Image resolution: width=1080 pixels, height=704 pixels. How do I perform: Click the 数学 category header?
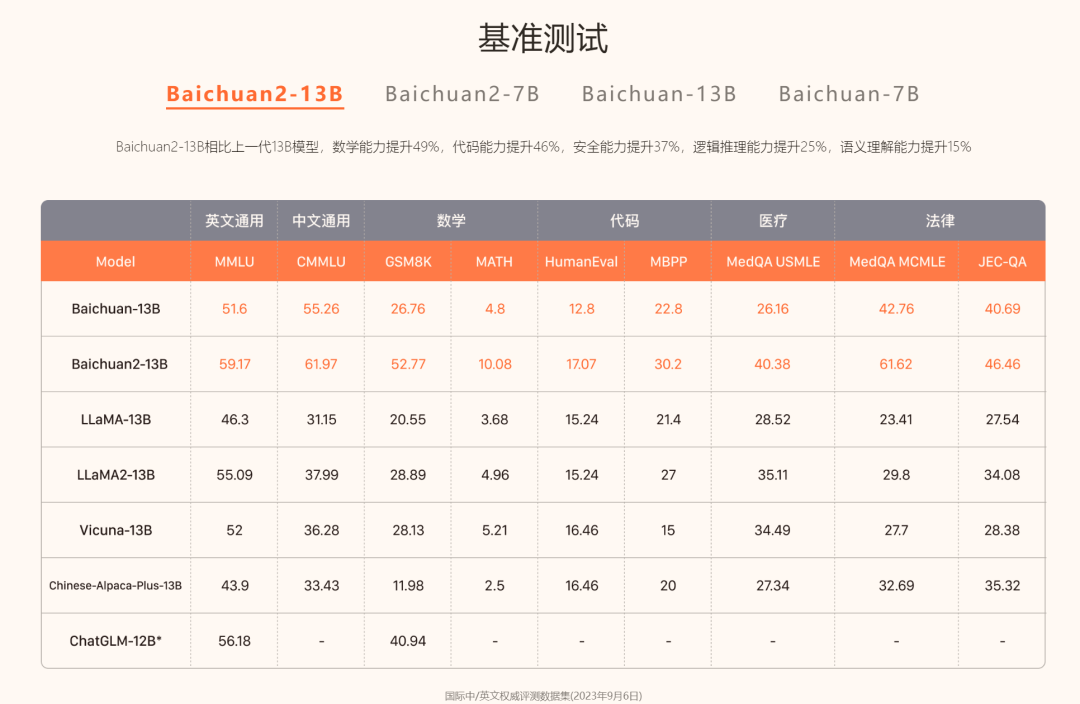click(451, 220)
